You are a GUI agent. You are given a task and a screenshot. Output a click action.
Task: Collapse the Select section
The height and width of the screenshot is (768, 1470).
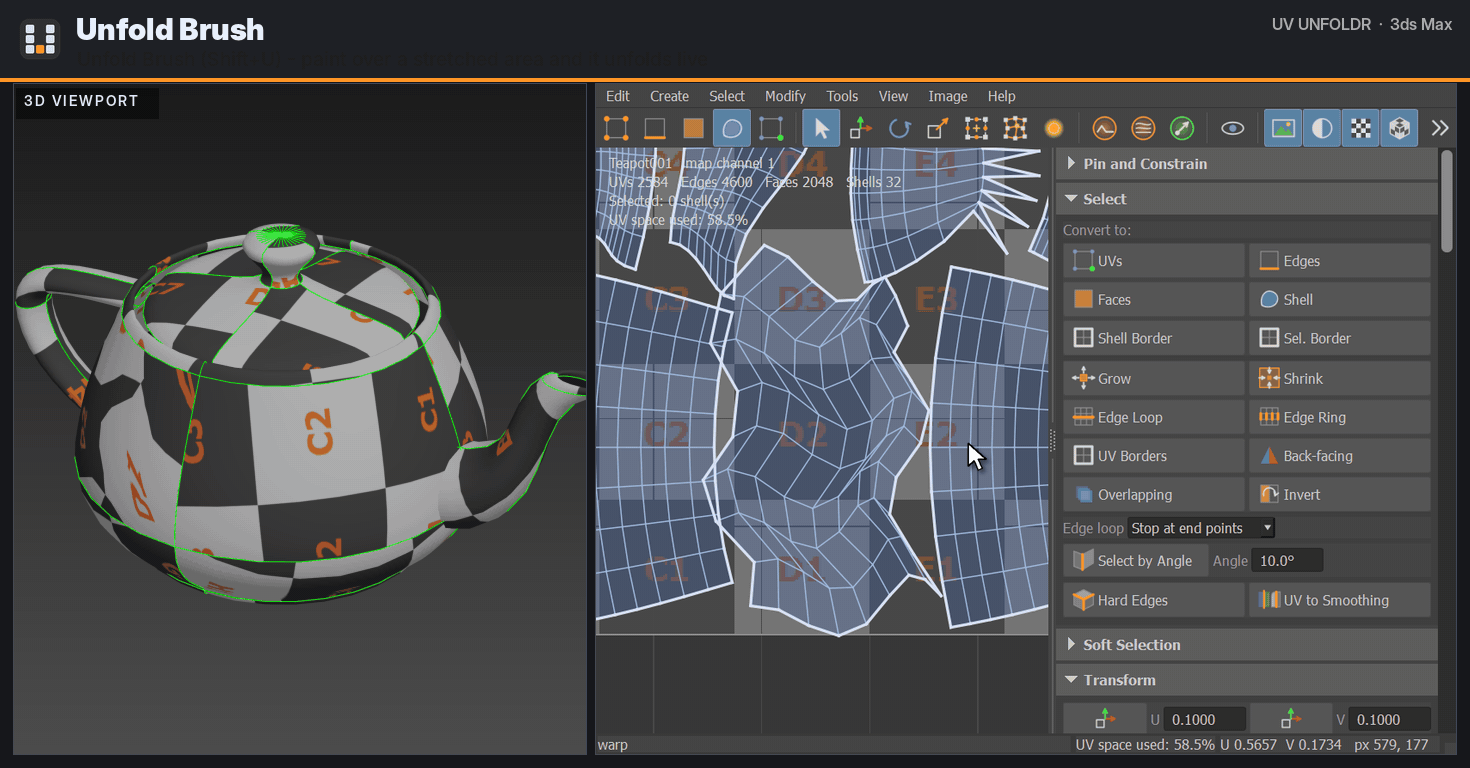1246,199
